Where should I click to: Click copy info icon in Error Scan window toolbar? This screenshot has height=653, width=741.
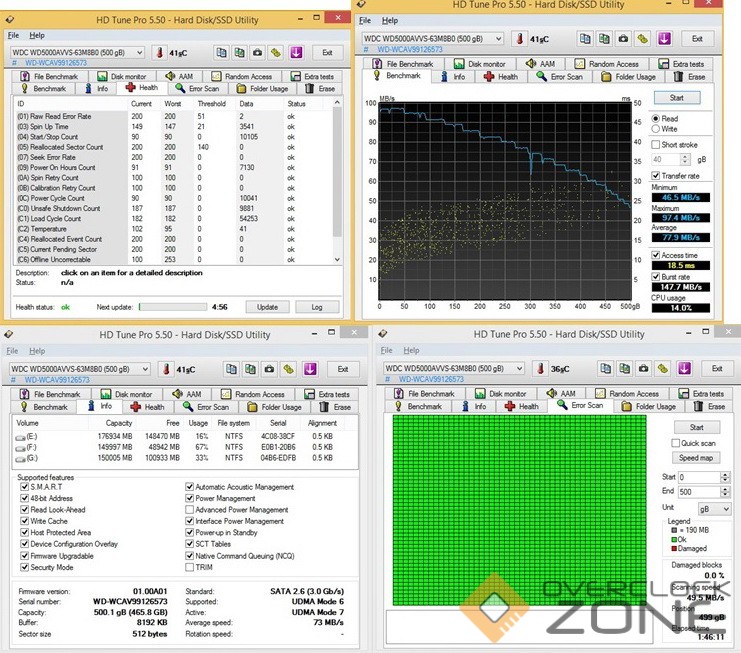point(605,368)
